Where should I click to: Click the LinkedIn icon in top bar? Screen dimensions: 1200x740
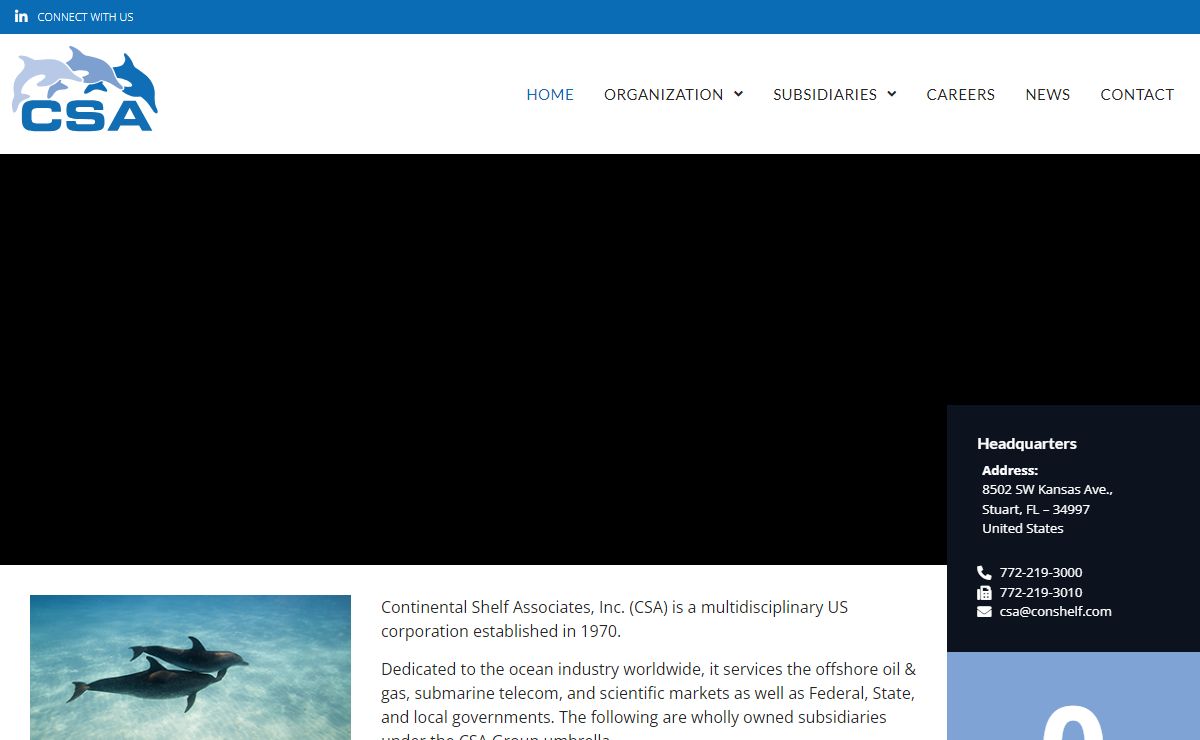tap(21, 16)
